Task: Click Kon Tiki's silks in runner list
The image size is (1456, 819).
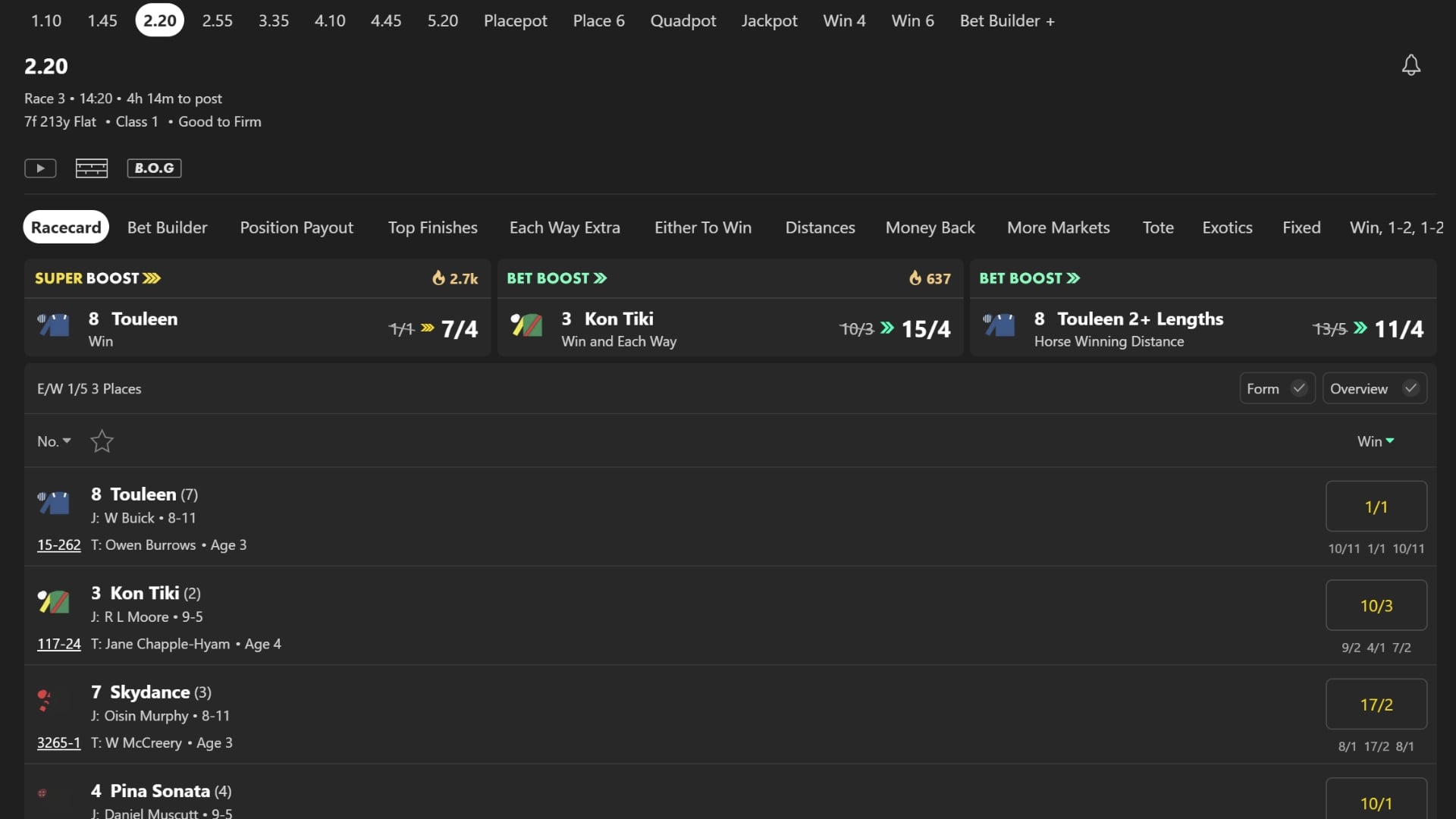Action: [54, 601]
